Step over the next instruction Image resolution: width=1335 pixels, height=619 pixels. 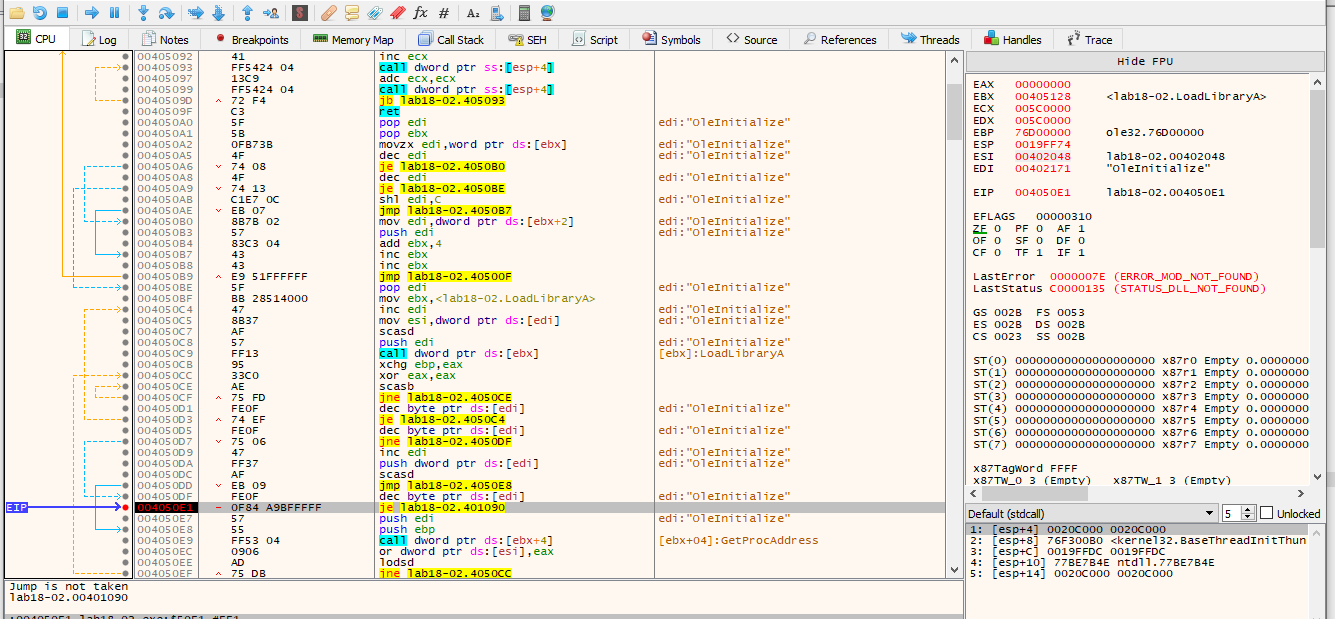tap(167, 13)
